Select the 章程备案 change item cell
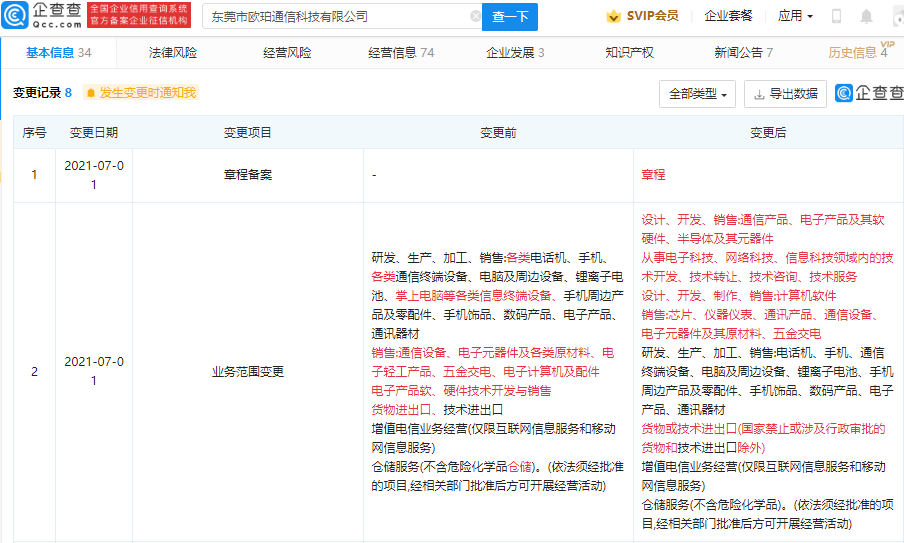This screenshot has height=543, width=904. click(x=248, y=175)
